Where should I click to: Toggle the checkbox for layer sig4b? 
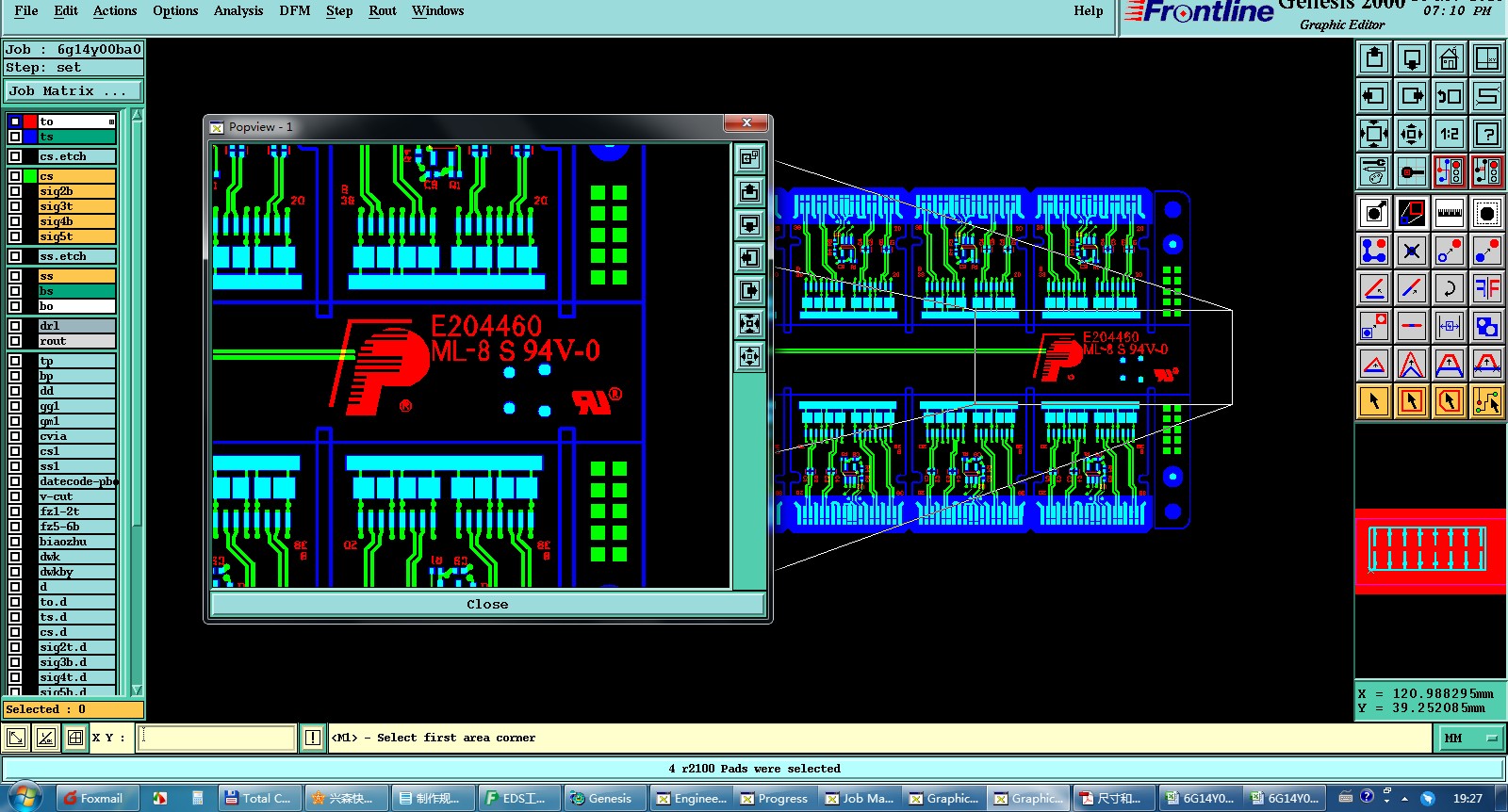click(15, 221)
